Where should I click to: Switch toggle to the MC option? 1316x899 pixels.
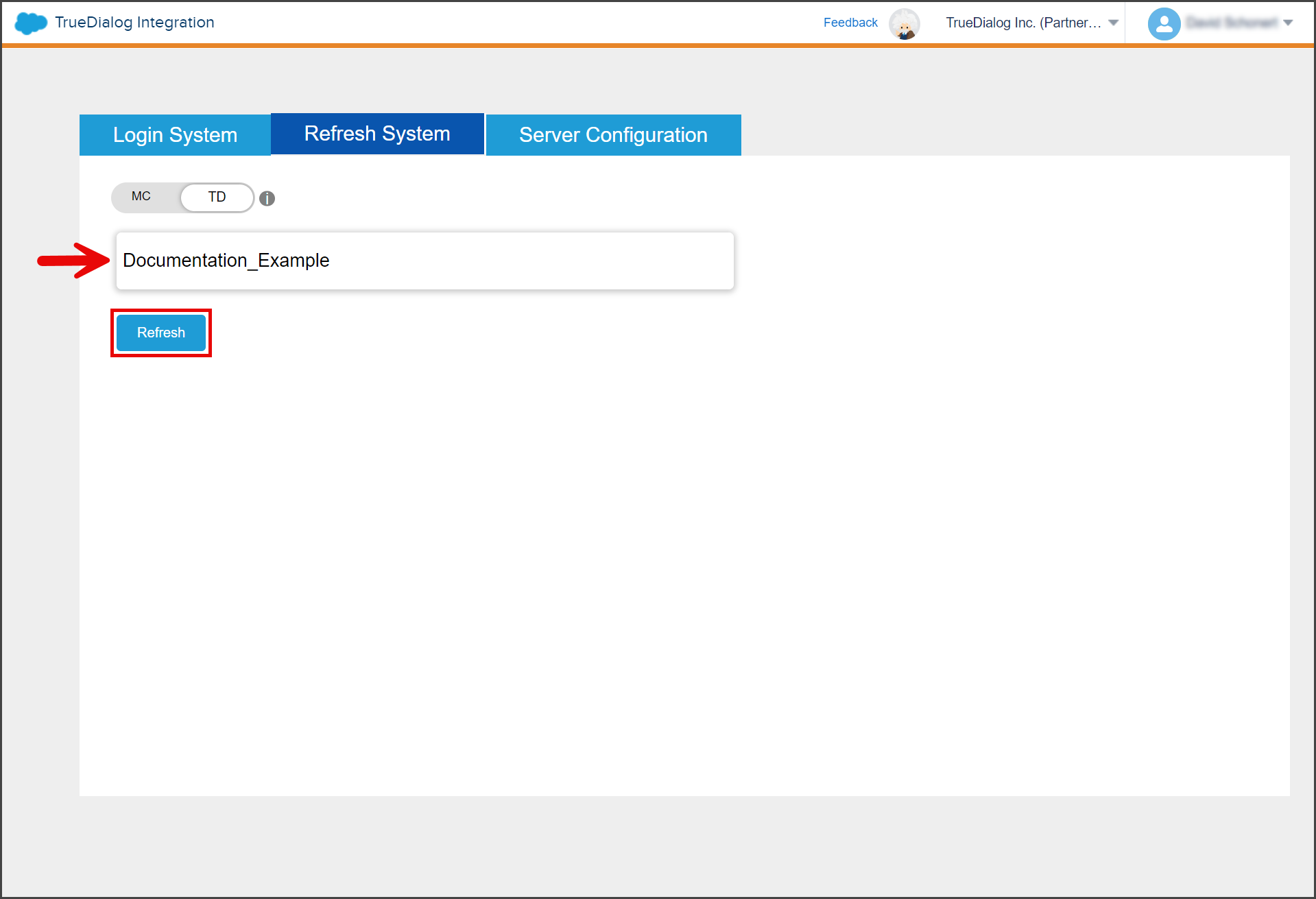(141, 197)
